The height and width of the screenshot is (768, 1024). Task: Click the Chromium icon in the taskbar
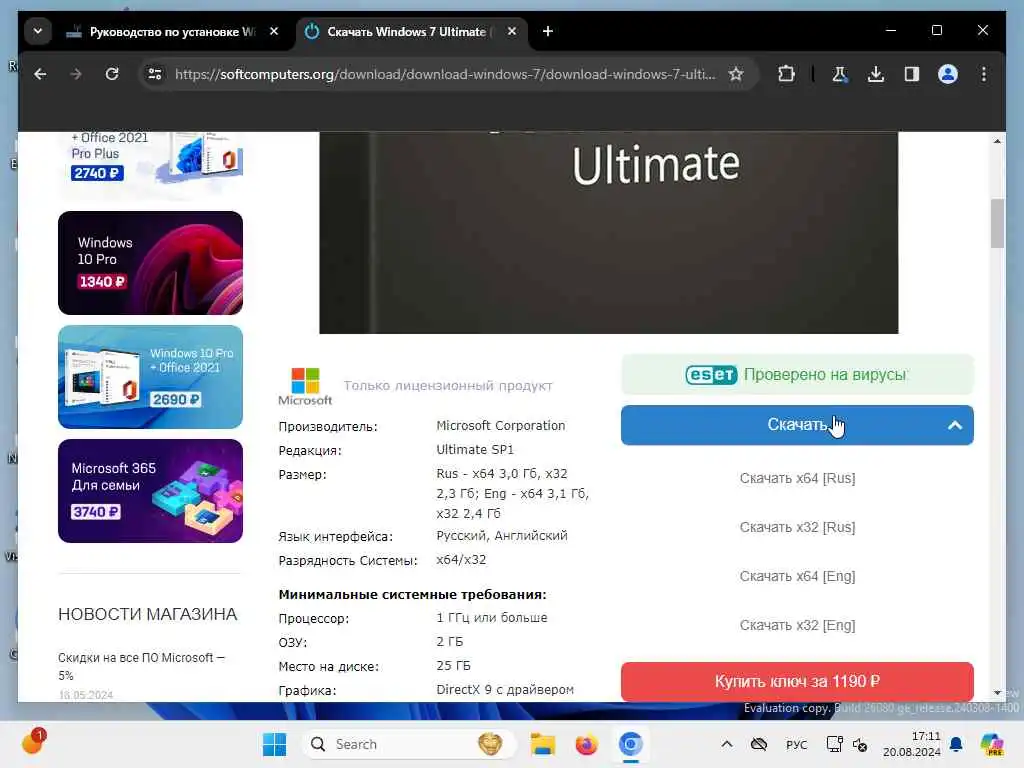[x=631, y=744]
